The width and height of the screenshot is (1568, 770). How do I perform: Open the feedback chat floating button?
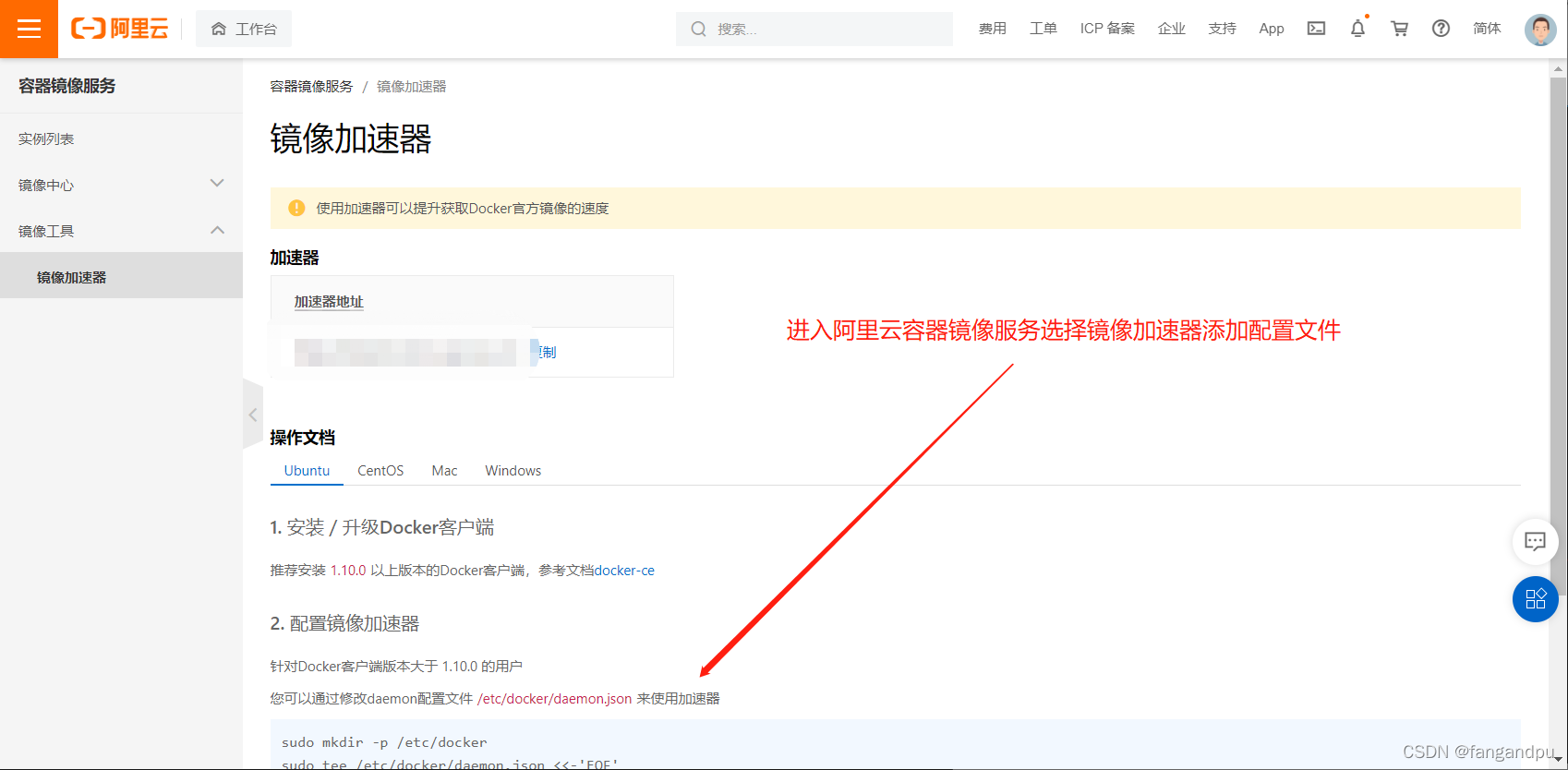point(1535,542)
